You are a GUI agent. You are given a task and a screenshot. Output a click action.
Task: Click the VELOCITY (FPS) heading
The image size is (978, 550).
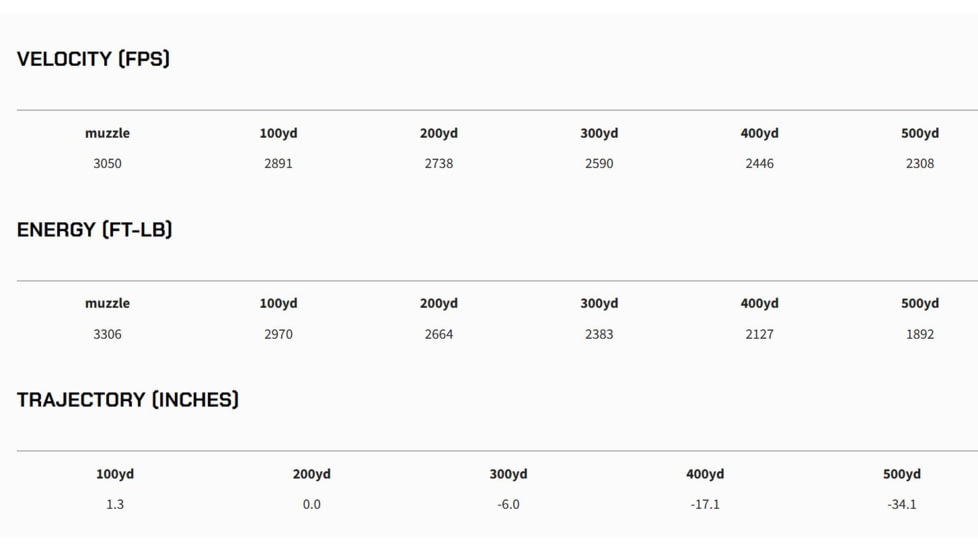click(x=93, y=59)
